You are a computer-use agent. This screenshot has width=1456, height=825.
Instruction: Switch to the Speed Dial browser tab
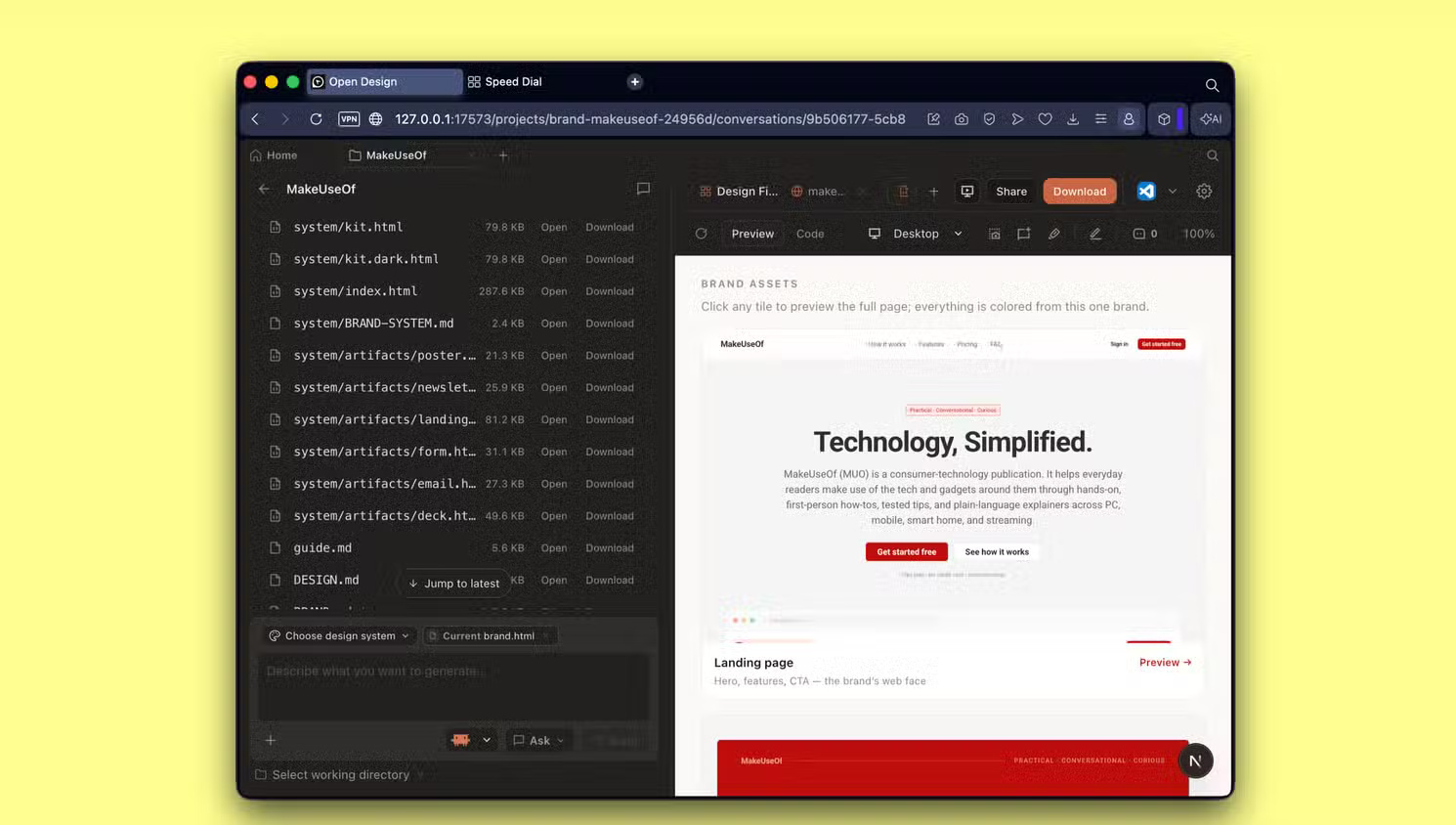(504, 82)
